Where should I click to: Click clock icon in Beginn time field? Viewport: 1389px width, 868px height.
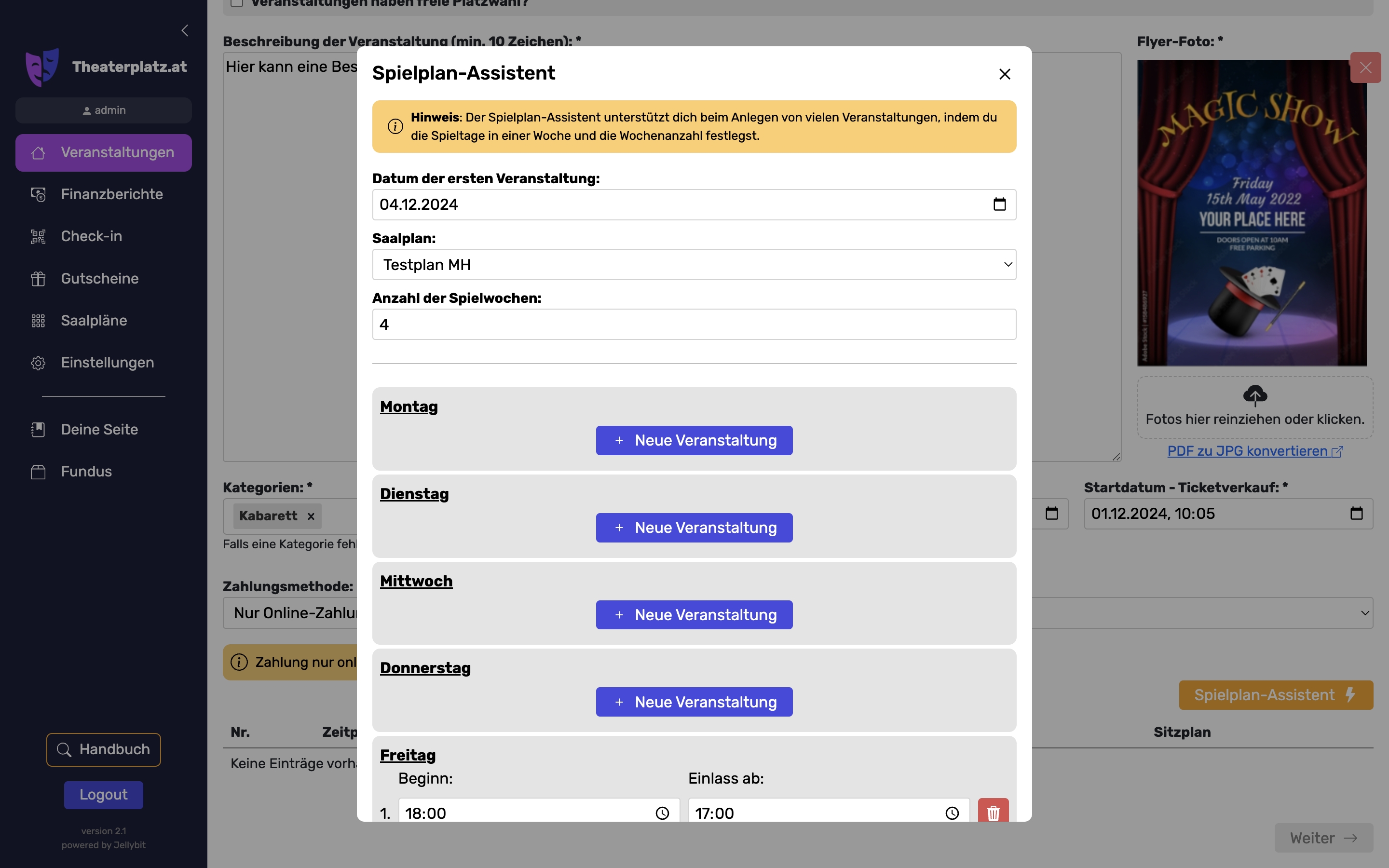pyautogui.click(x=662, y=813)
